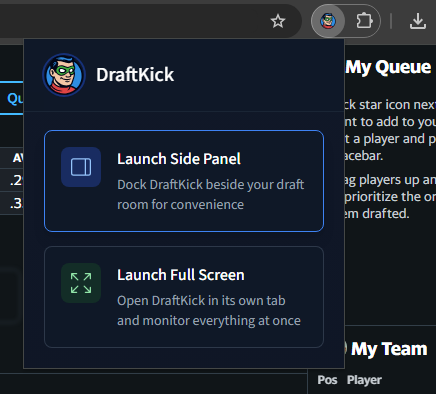
Task: Click the My Queue heading
Action: [x=388, y=67]
